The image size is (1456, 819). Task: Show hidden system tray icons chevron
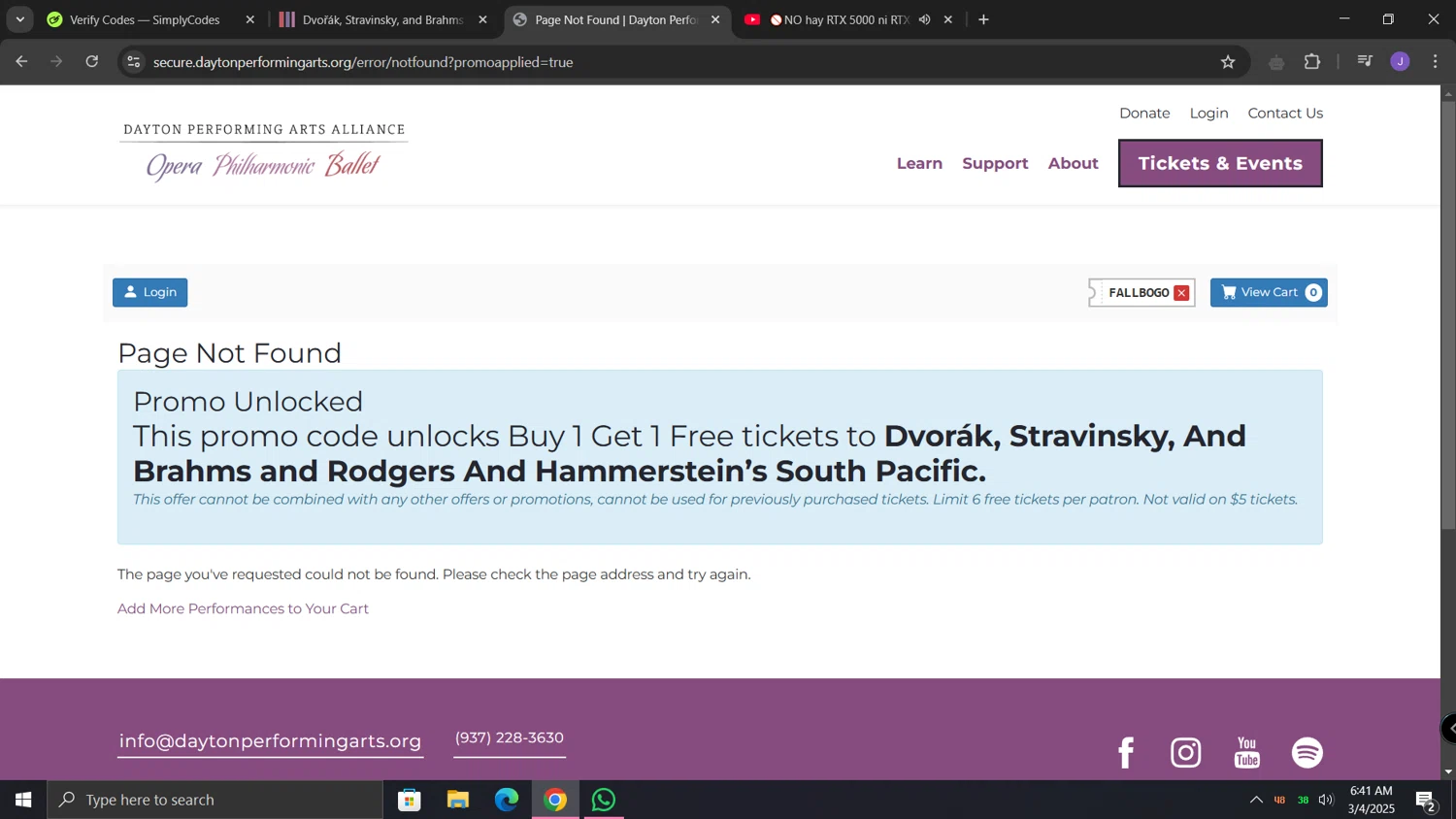[x=1256, y=800]
